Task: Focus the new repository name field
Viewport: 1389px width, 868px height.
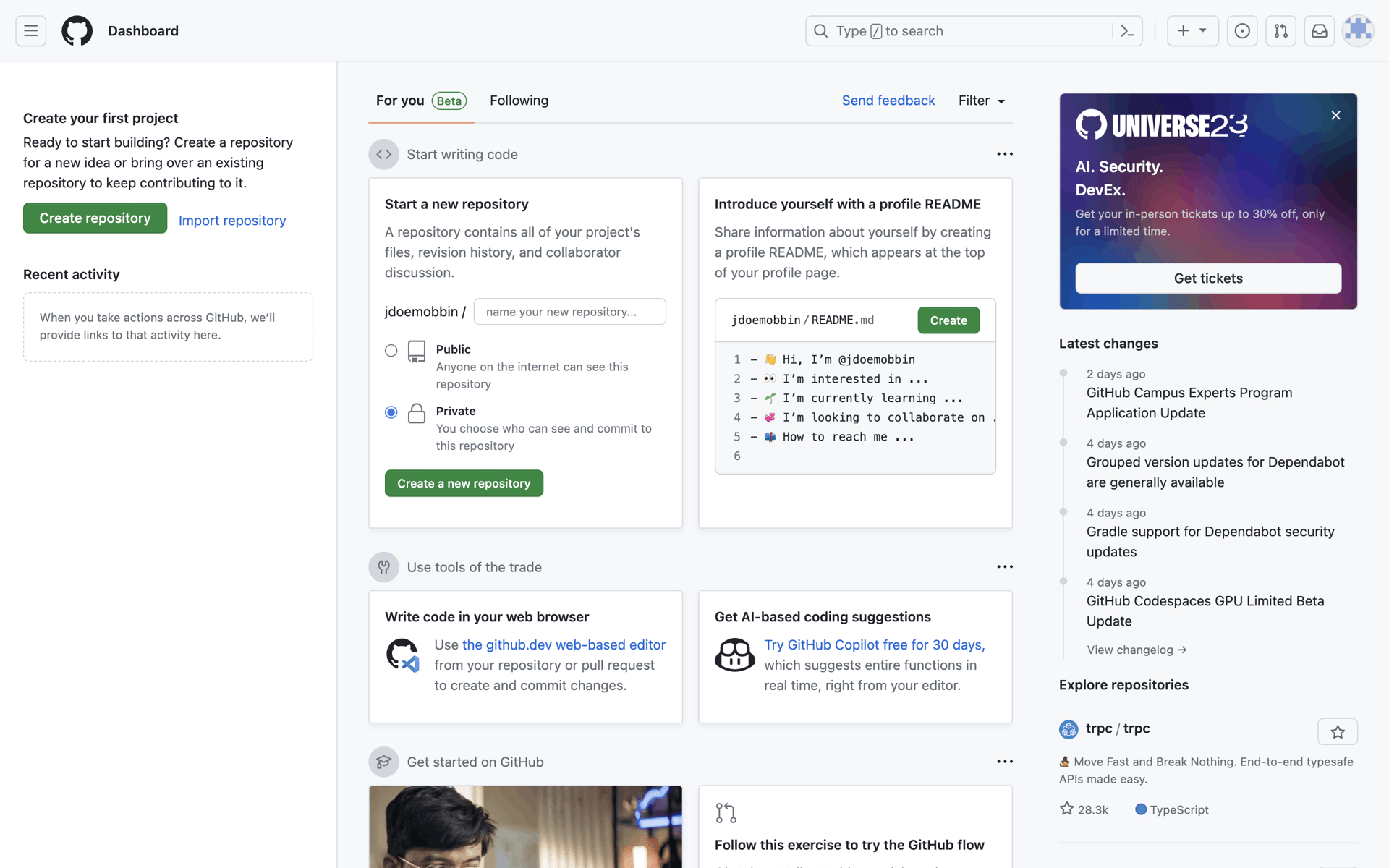Action: (x=569, y=312)
